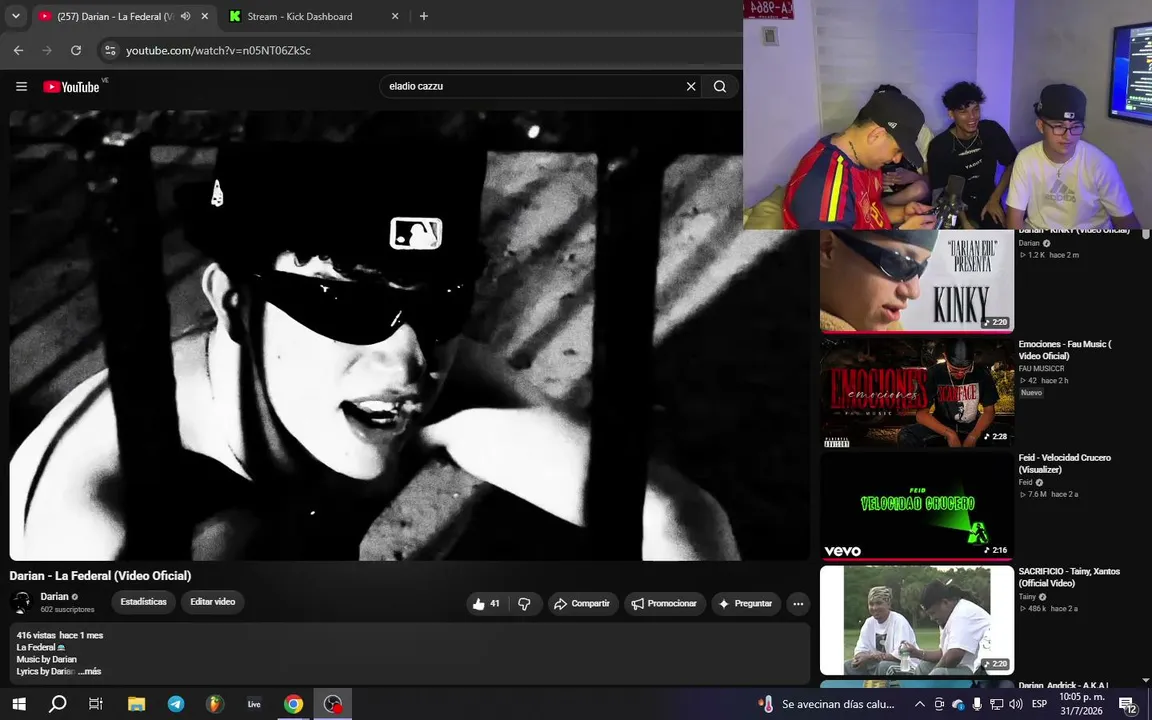The height and width of the screenshot is (720, 1152).
Task: Open 'Feid - Velocidad Crucero' title link
Action: click(x=1065, y=464)
